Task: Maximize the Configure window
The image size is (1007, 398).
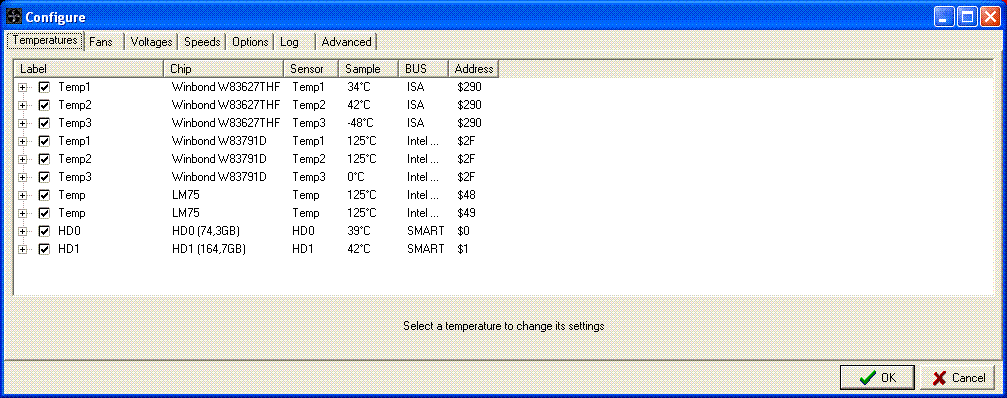Action: pyautogui.click(x=967, y=17)
